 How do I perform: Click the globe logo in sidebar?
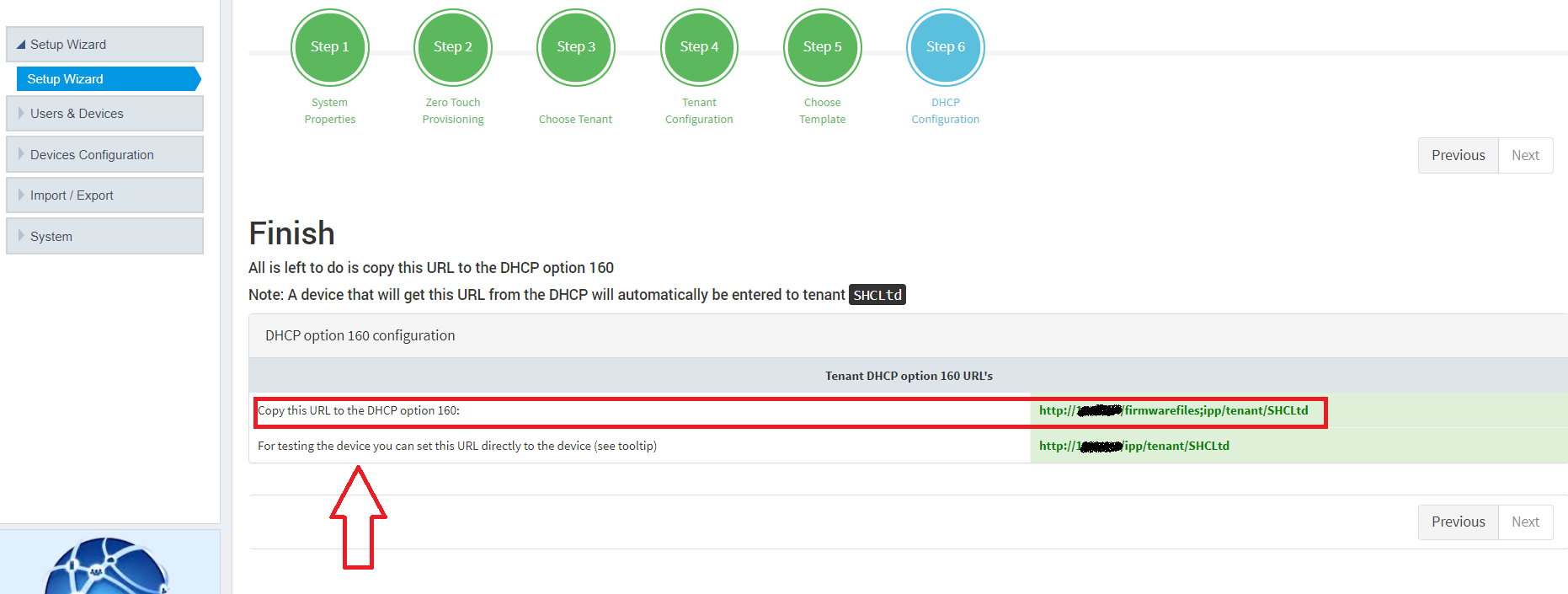coord(106,566)
